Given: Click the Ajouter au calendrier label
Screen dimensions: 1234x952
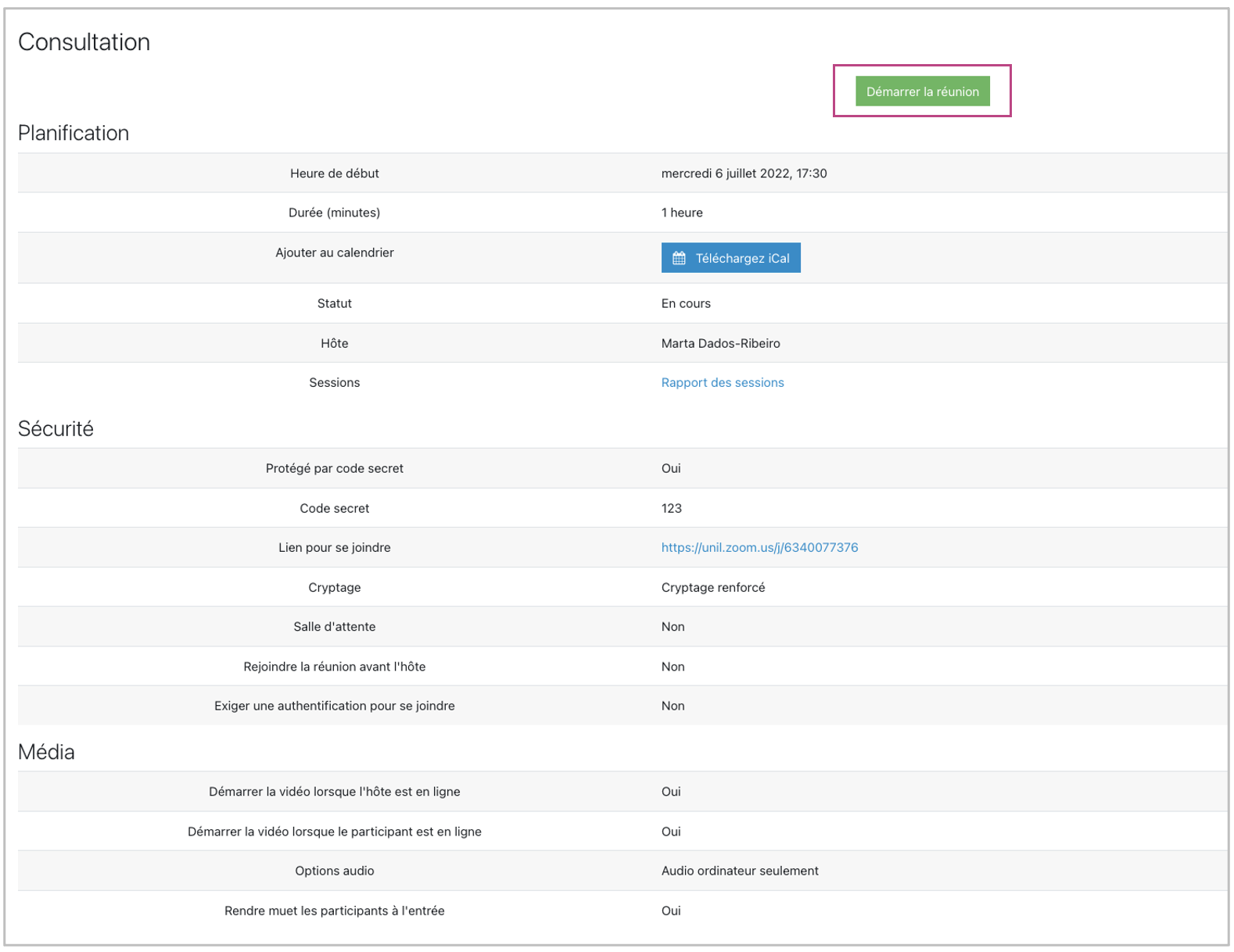Looking at the screenshot, I should click(x=334, y=252).
